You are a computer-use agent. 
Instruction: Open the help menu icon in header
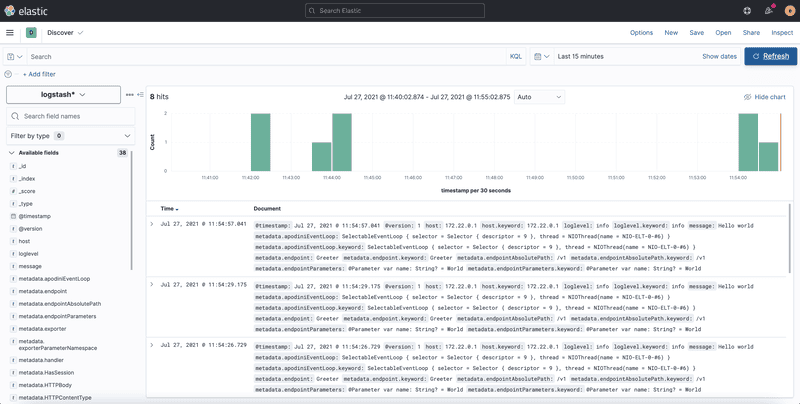747,10
